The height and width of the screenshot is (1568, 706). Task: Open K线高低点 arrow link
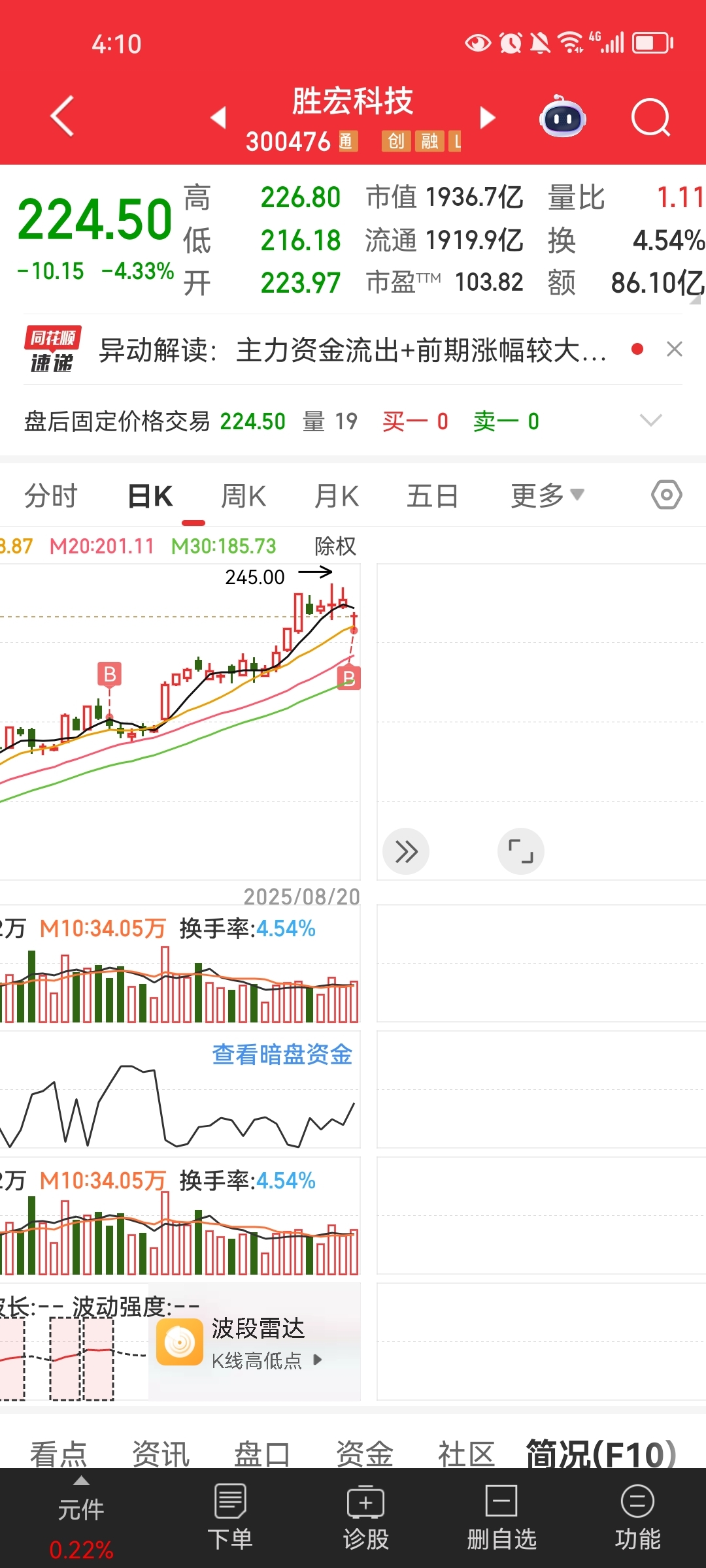(x=267, y=1360)
